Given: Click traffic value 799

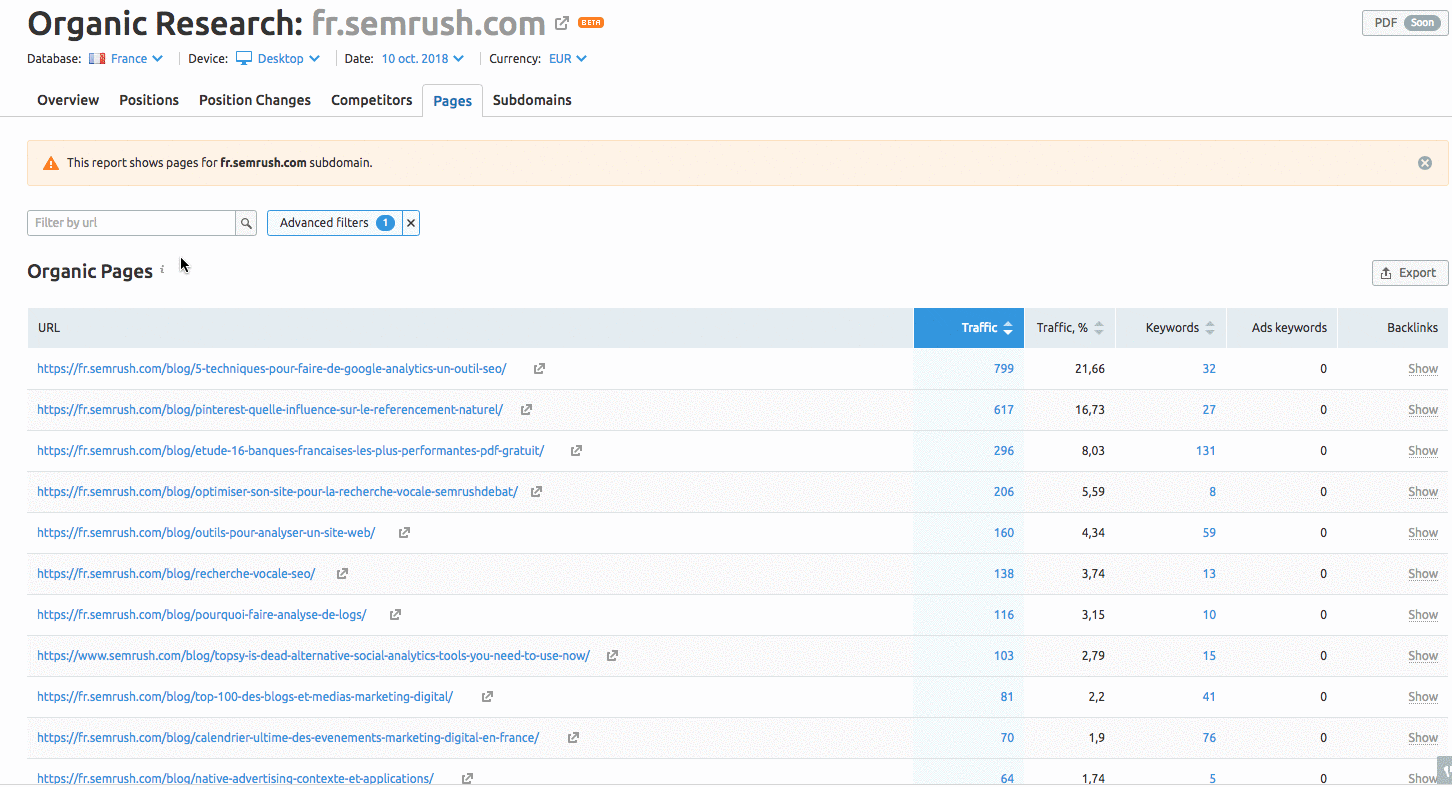Looking at the screenshot, I should (1004, 369).
